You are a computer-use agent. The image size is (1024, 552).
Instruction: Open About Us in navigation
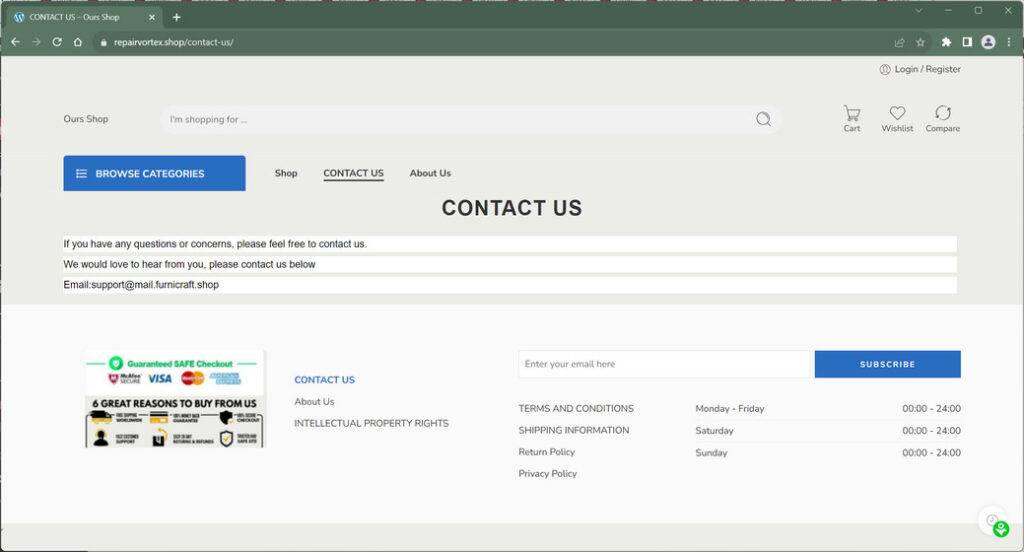pyautogui.click(x=430, y=173)
